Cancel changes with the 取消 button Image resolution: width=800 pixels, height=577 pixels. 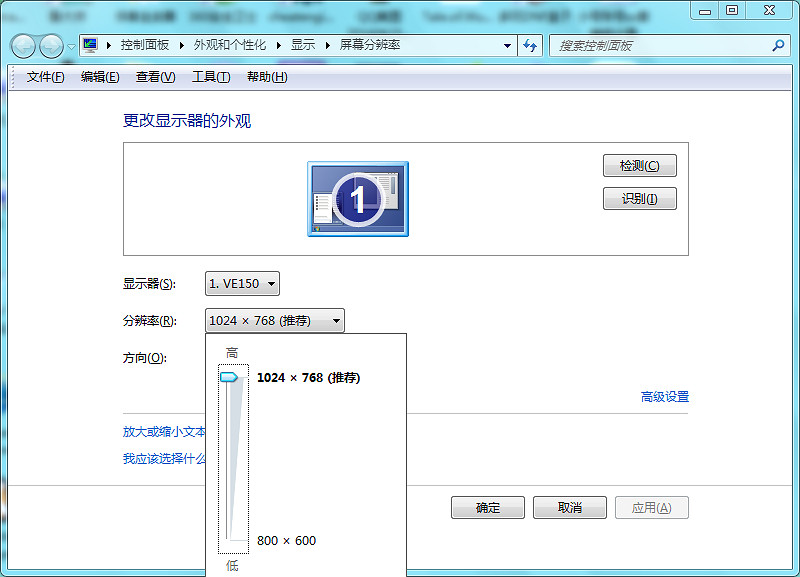pos(569,507)
